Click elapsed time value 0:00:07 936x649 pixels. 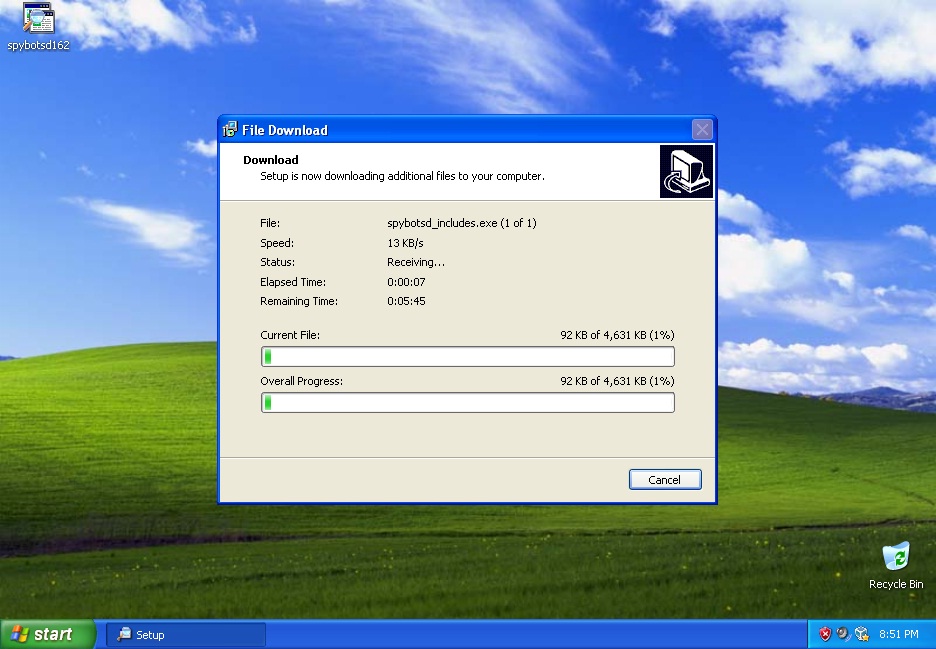pyautogui.click(x=406, y=282)
